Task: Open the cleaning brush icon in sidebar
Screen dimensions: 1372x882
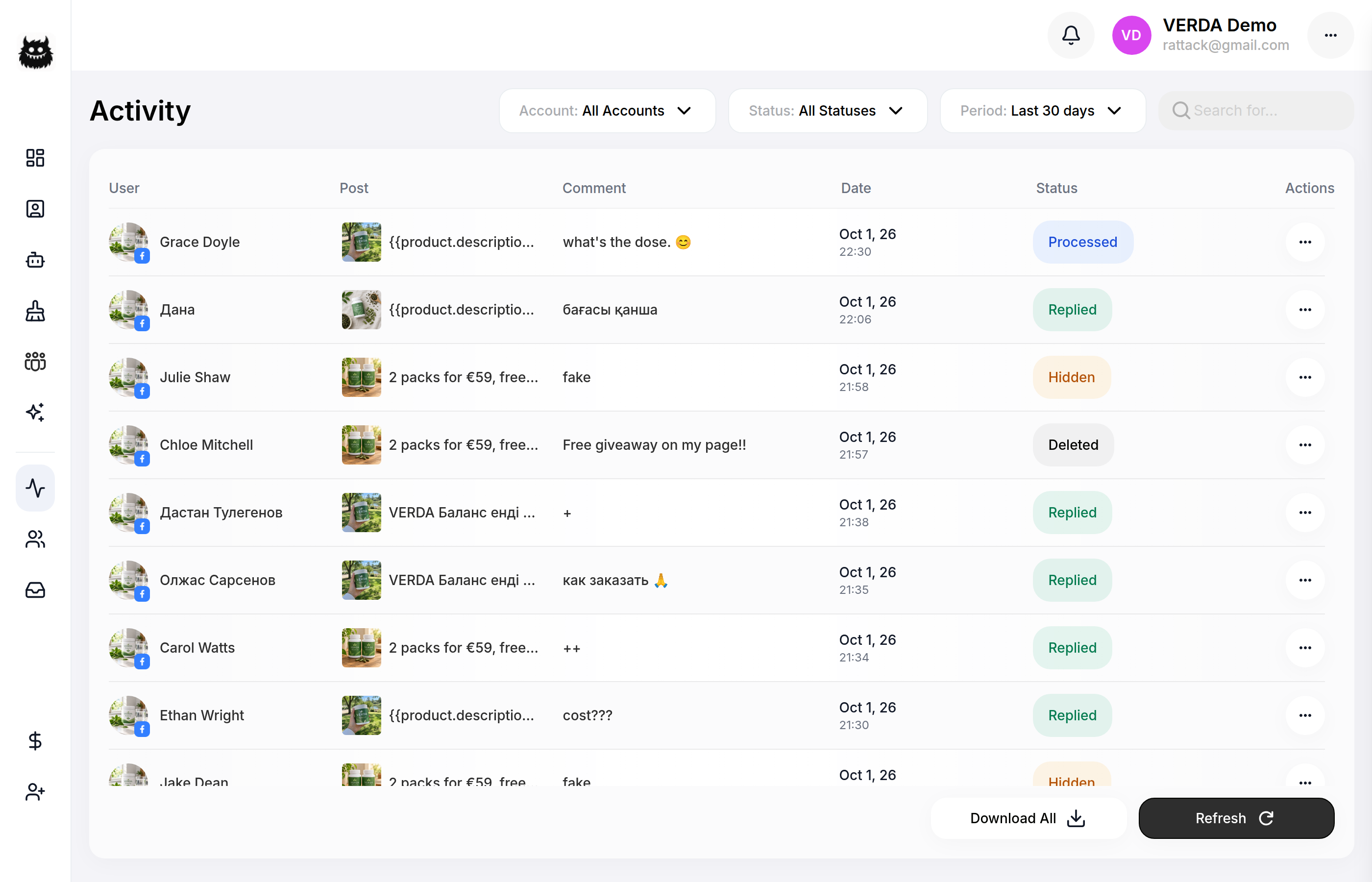Action: tap(35, 311)
